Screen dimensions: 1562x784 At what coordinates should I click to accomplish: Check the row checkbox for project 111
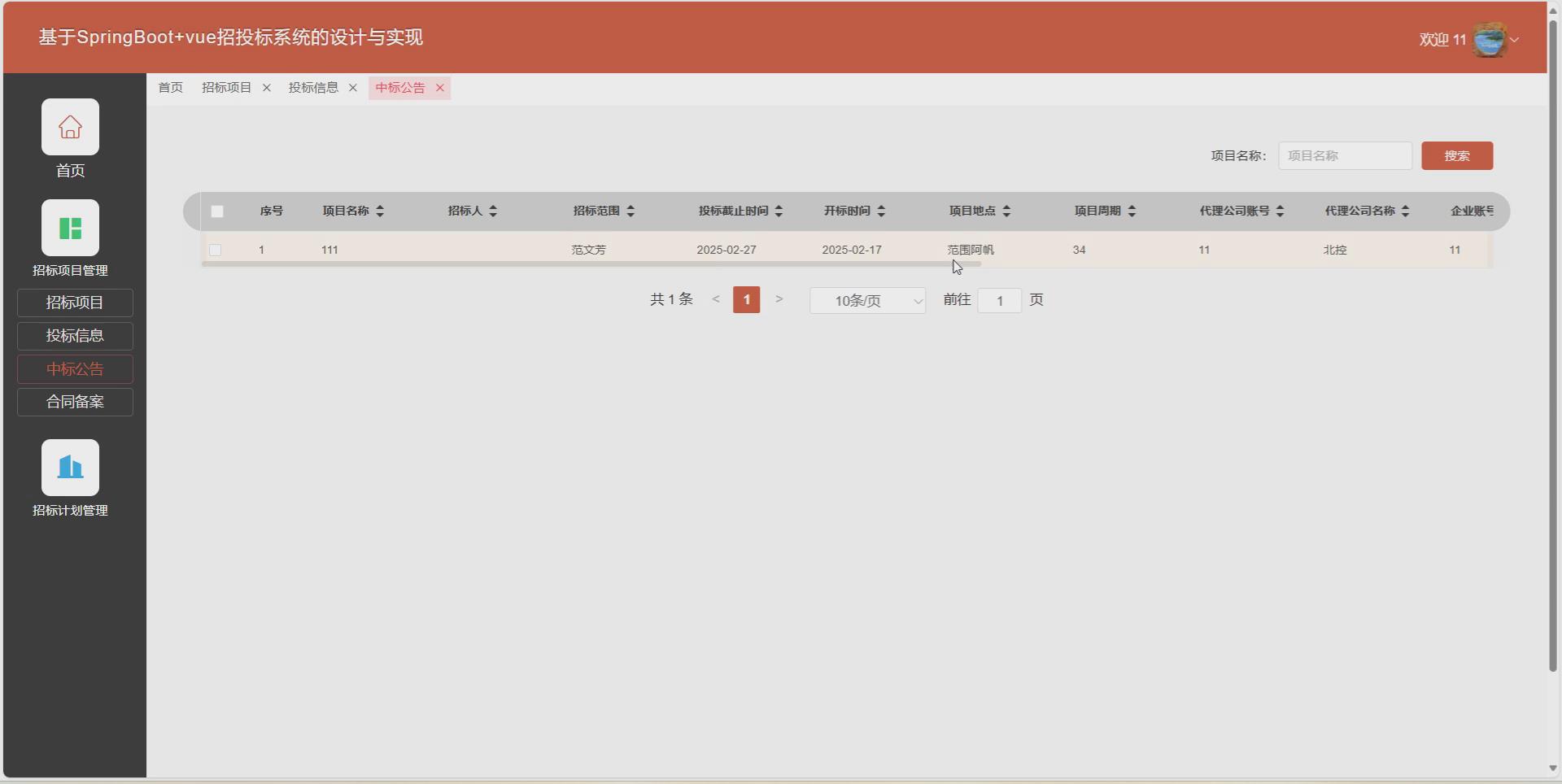coord(216,250)
